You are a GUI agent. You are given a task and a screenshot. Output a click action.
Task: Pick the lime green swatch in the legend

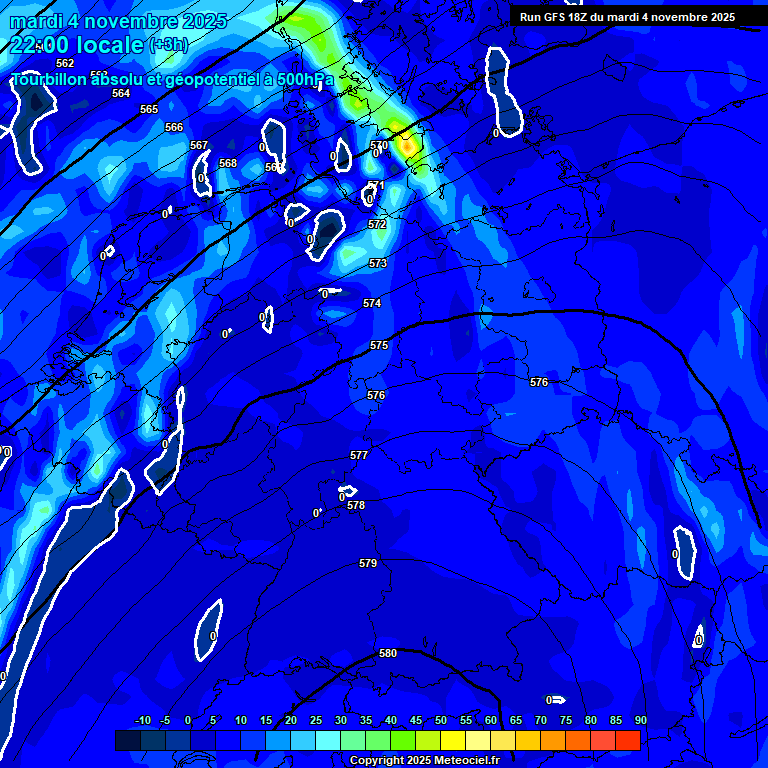403,740
